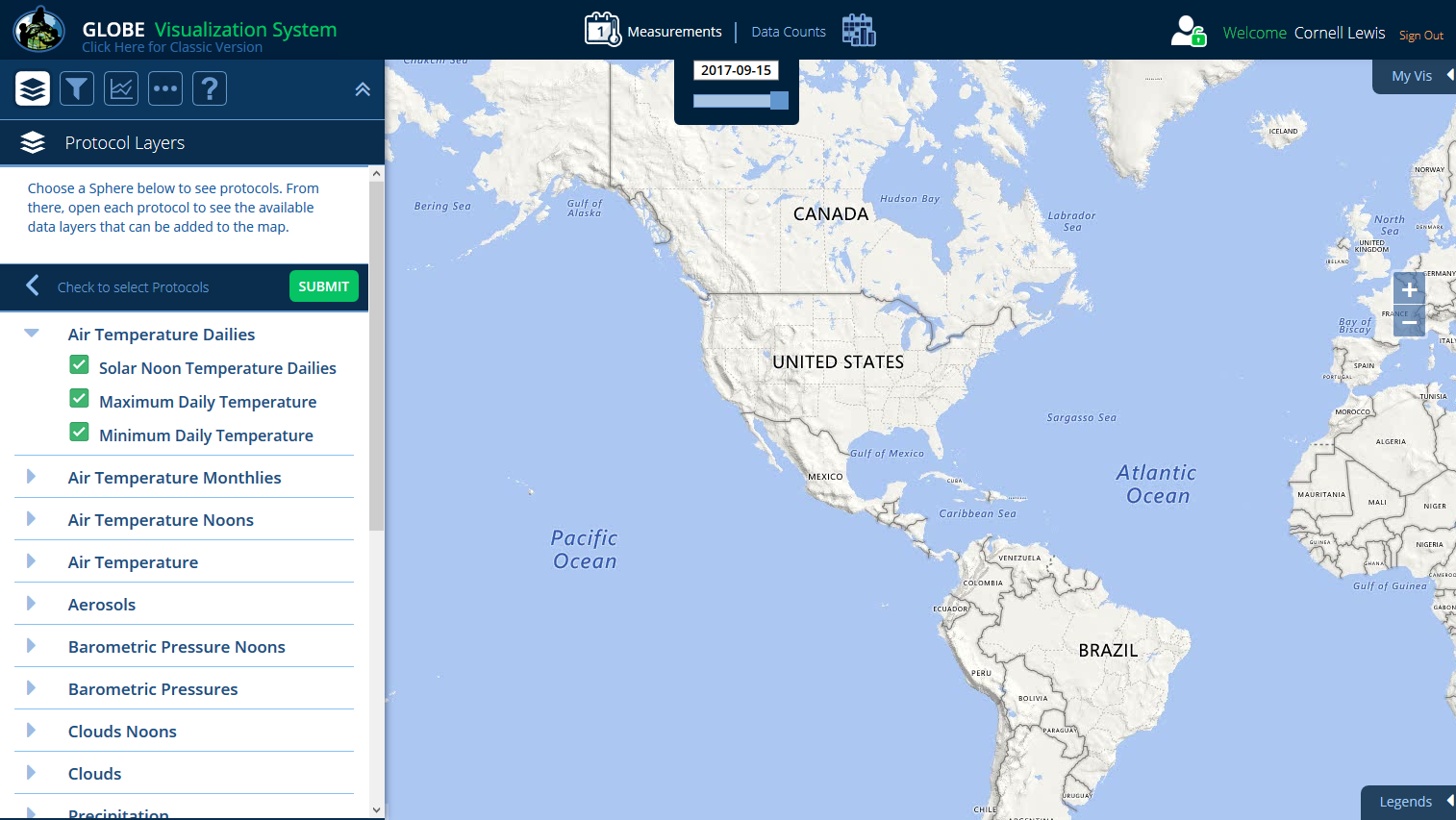Screen dimensions: 1456x820
Task: Click the user profile icon
Action: [x=1189, y=31]
